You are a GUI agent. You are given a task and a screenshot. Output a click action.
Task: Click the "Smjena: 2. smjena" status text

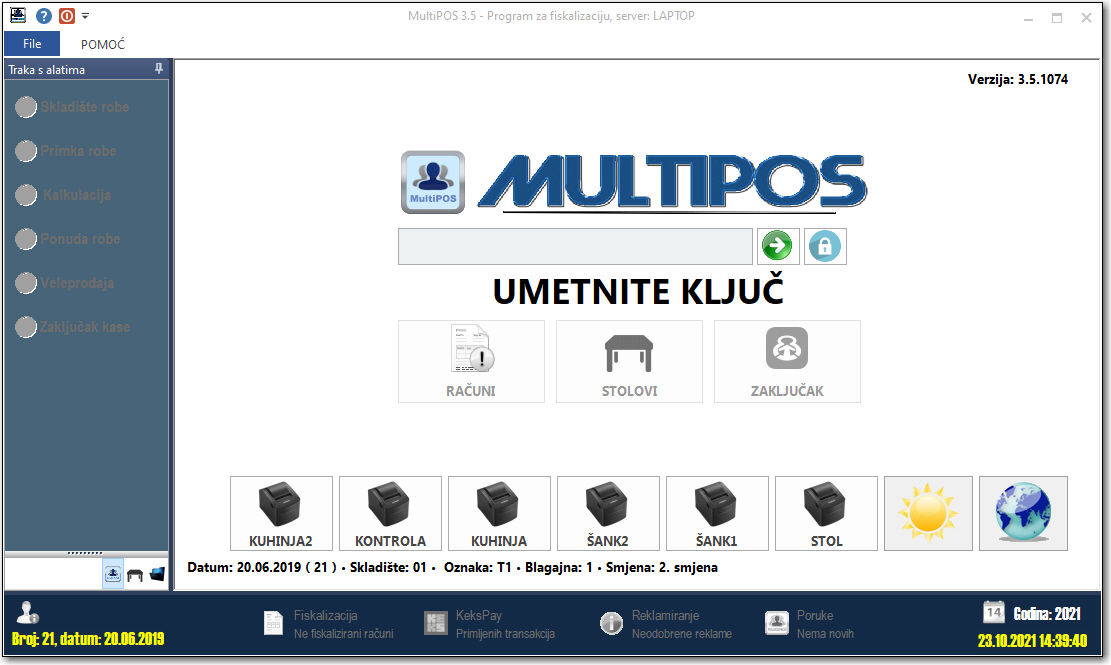tap(662, 567)
